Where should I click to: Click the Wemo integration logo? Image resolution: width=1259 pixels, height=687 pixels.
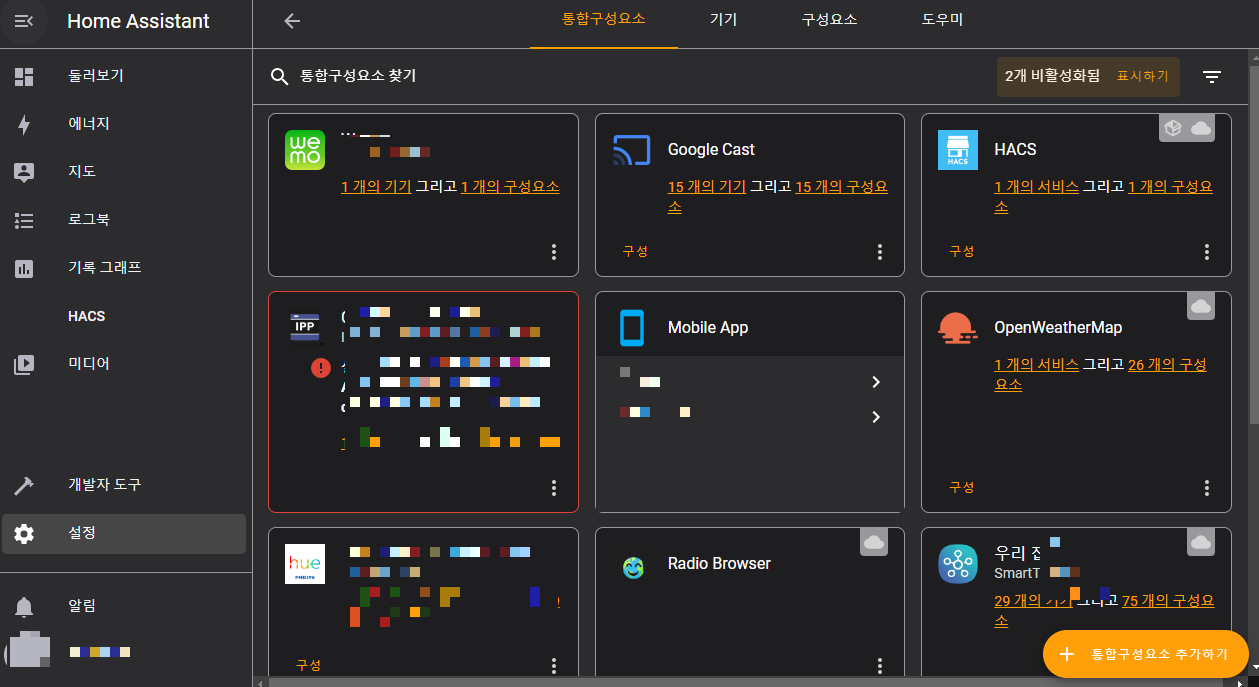(x=305, y=150)
